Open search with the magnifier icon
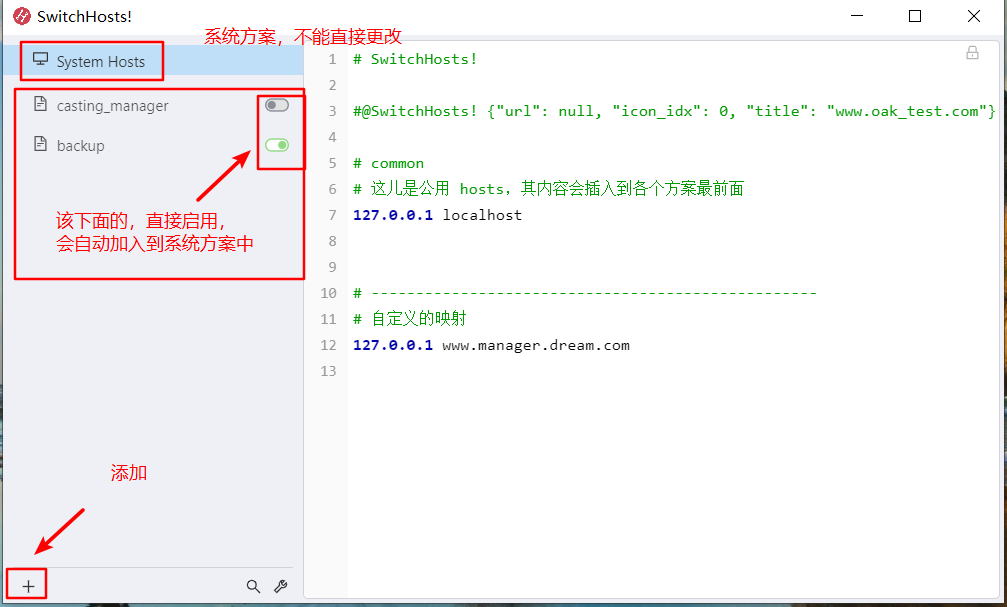1007x607 pixels. click(x=253, y=586)
